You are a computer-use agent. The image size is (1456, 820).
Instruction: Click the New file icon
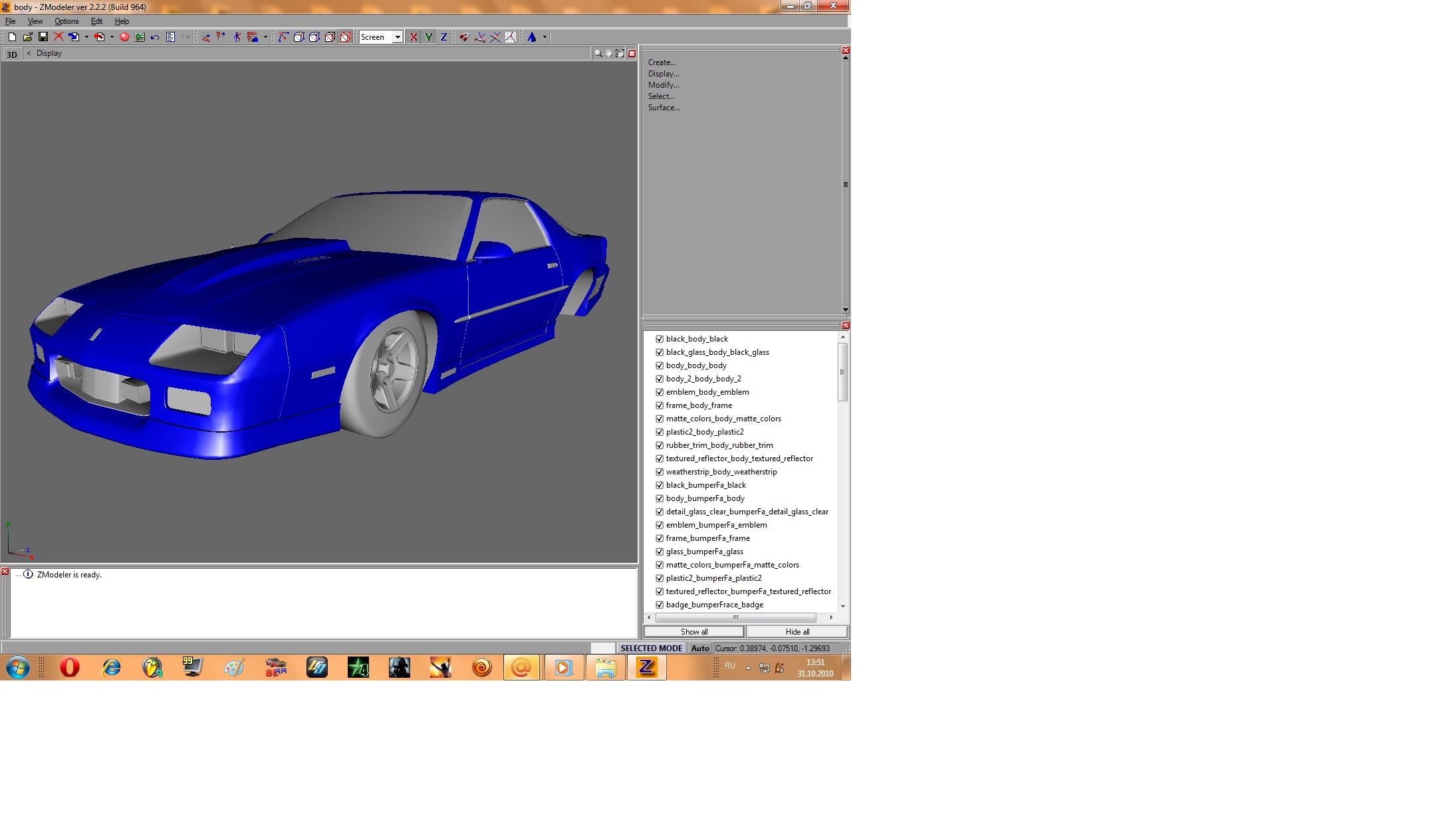(12, 37)
